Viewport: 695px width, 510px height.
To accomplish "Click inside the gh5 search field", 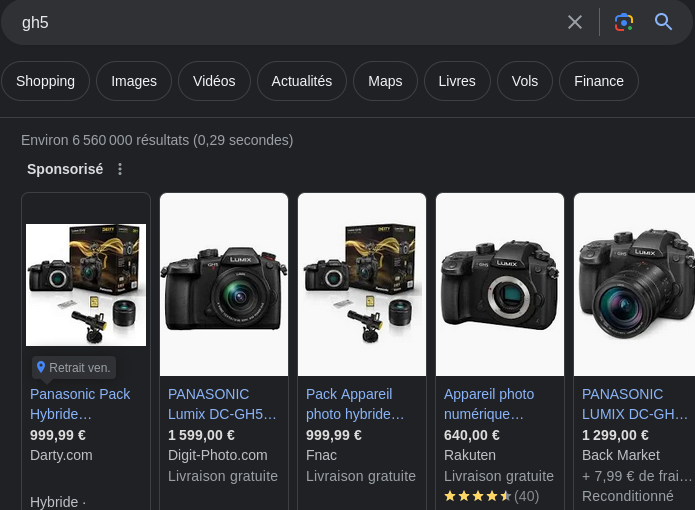I will 284,22.
